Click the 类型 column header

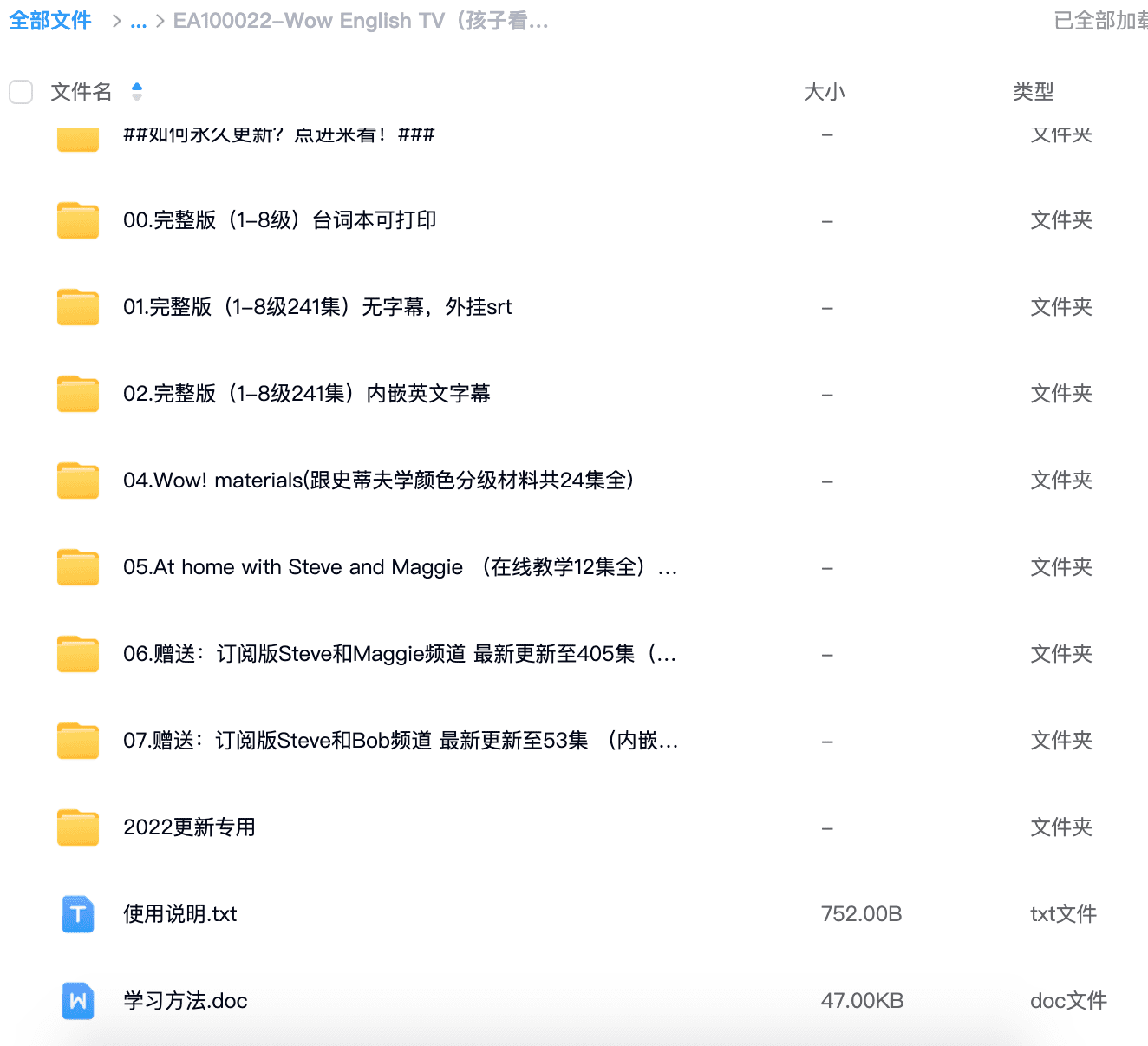(1034, 91)
